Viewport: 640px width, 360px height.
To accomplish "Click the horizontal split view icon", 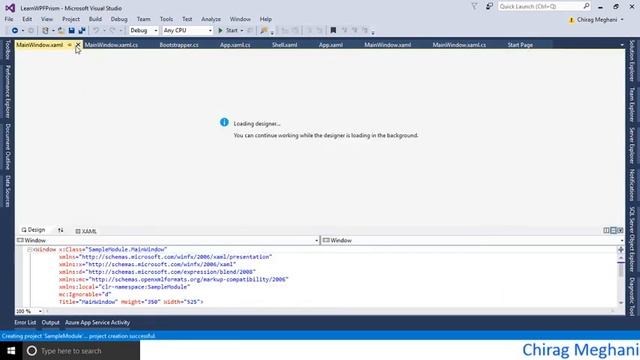I will (613, 231).
